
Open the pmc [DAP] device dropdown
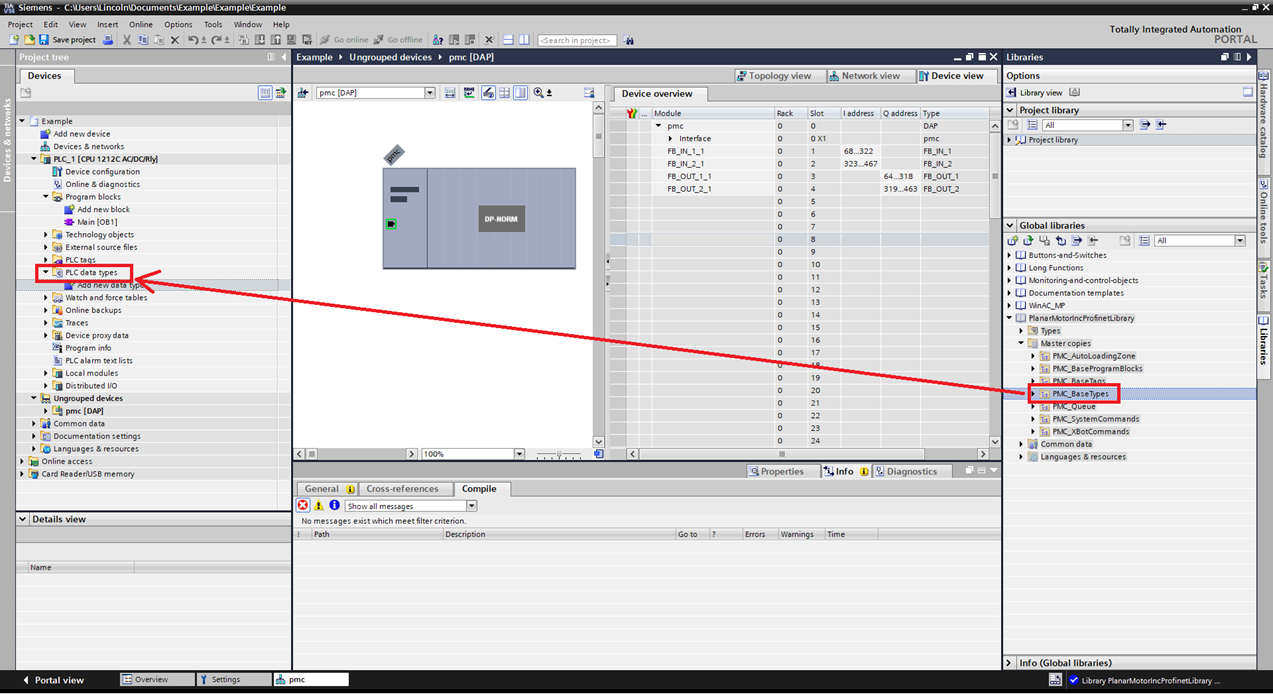tap(430, 92)
